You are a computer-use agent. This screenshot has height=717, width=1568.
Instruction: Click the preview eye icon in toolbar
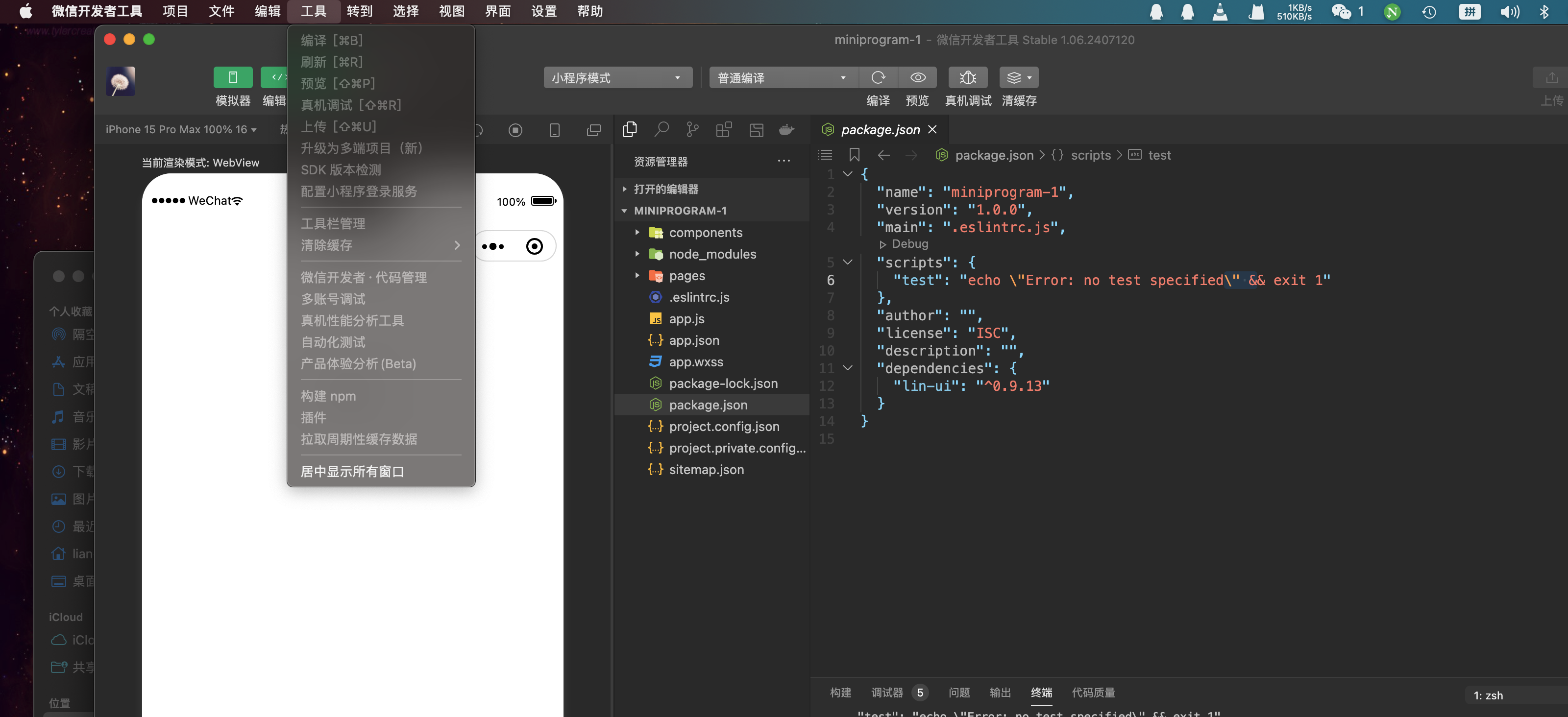(917, 78)
